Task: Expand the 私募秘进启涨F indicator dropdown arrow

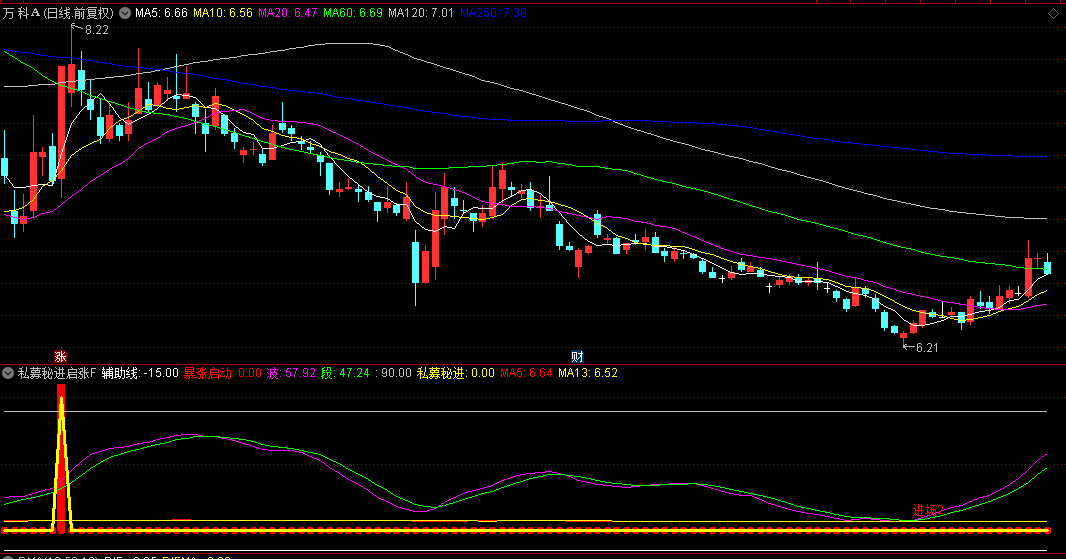Action: (x=8, y=373)
